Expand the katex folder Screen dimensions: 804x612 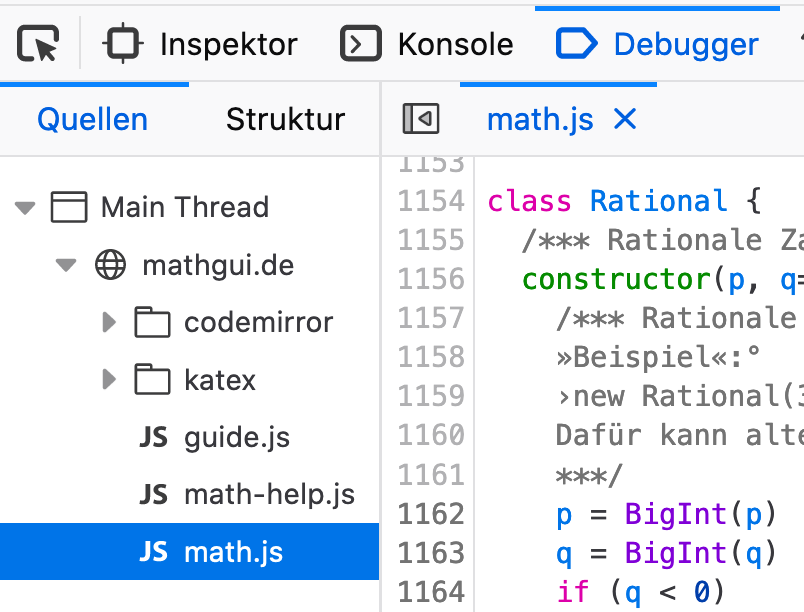click(110, 381)
